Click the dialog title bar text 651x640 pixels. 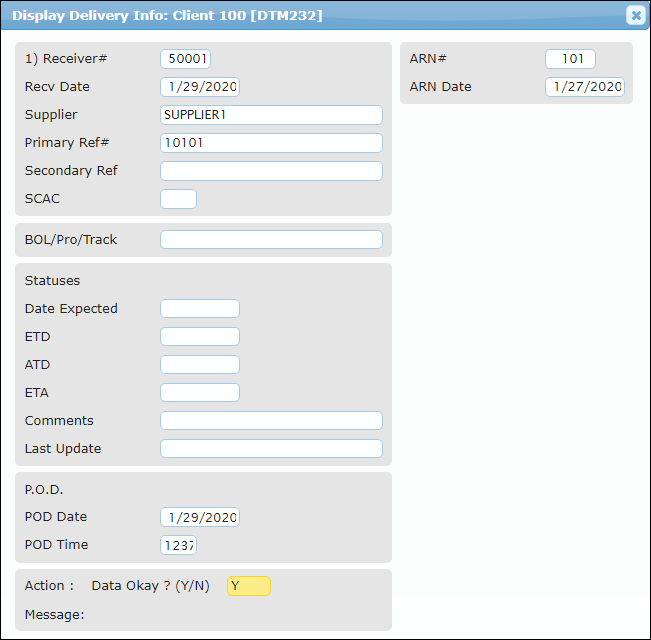point(167,15)
